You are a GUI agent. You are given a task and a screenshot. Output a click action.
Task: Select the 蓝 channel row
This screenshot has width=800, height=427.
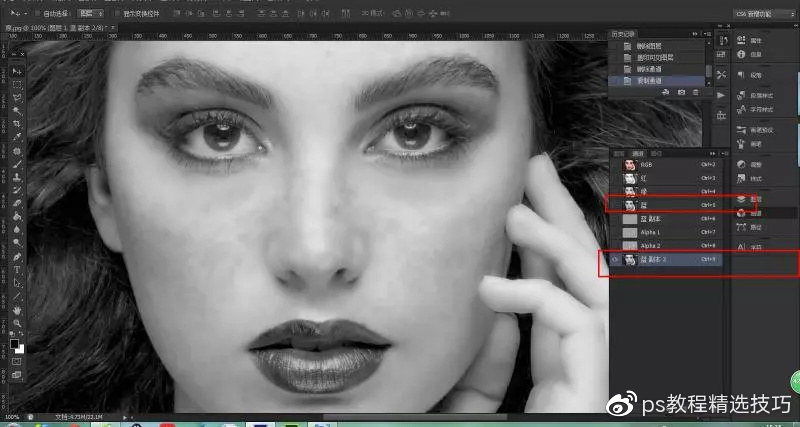point(660,203)
